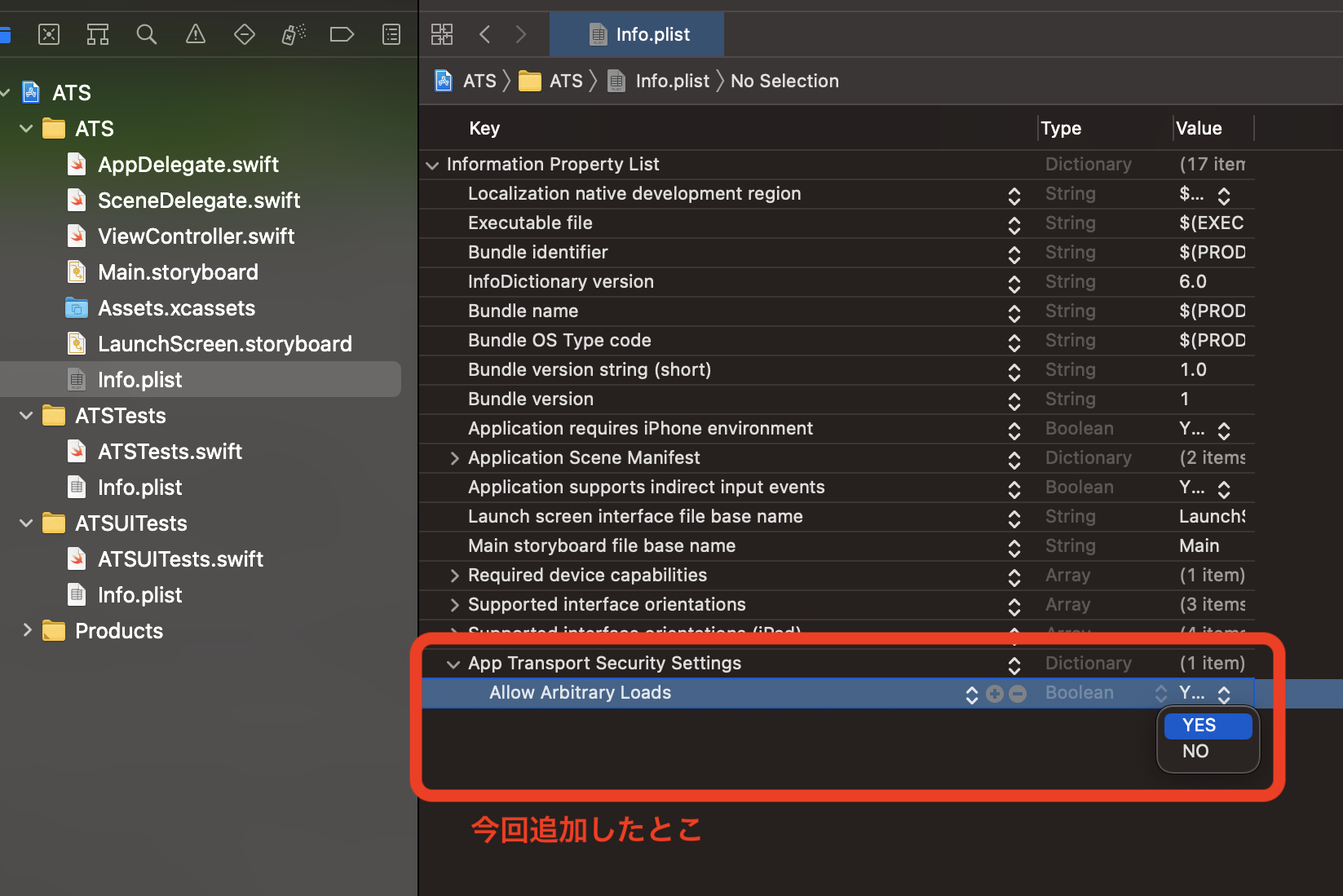Click No Selection in the jump bar
This screenshot has width=1343, height=896.
[784, 81]
